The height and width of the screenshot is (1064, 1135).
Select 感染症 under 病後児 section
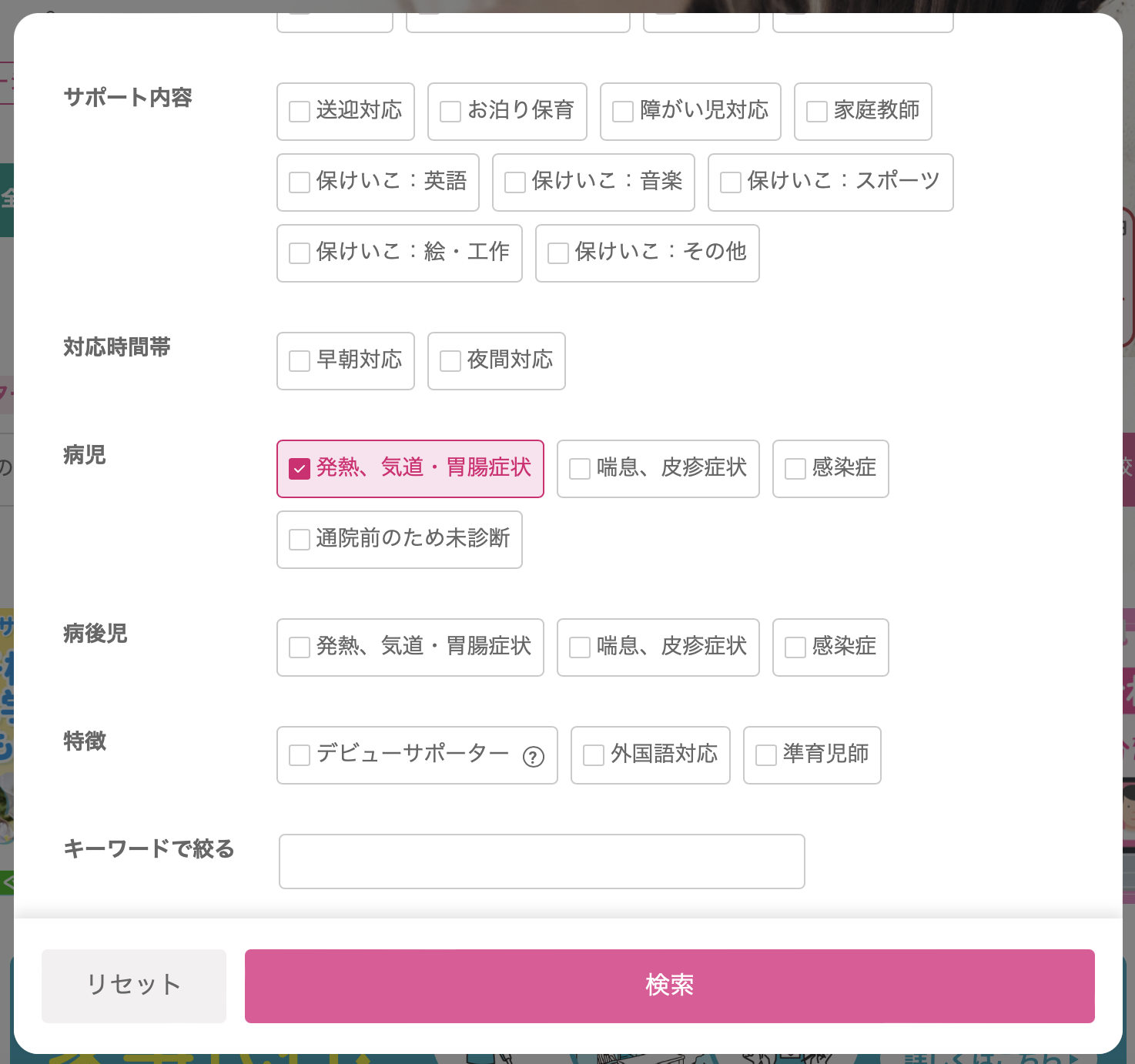(x=795, y=647)
